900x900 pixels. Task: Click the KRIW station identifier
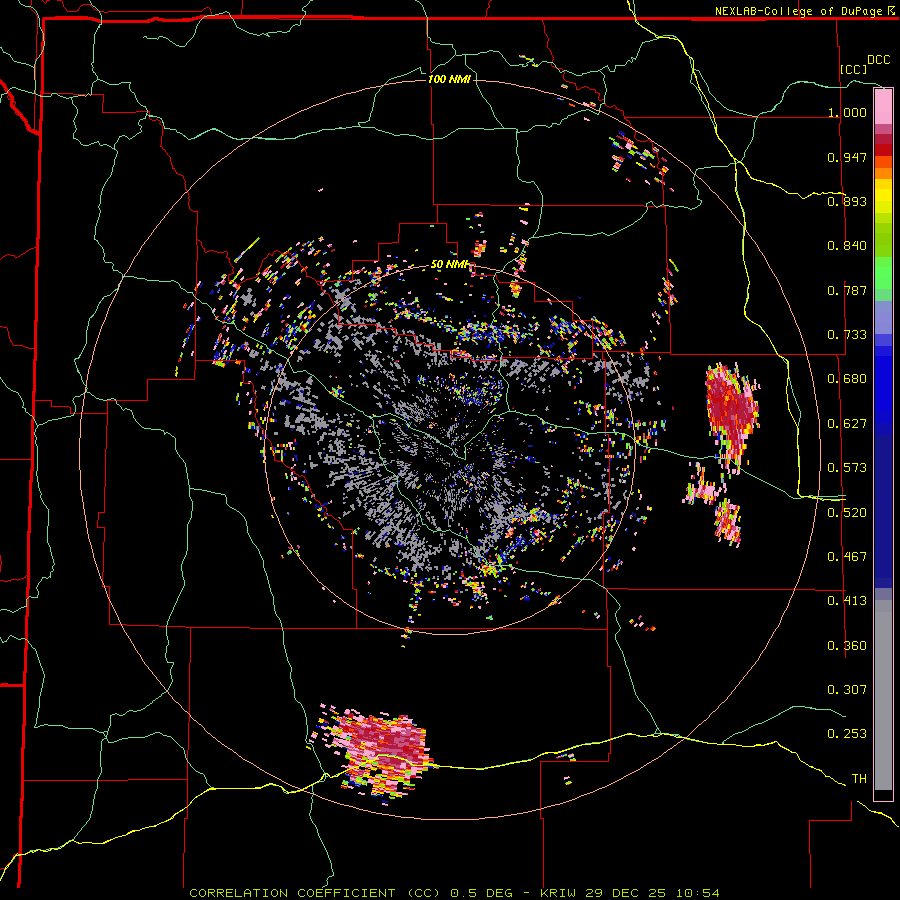558,893
